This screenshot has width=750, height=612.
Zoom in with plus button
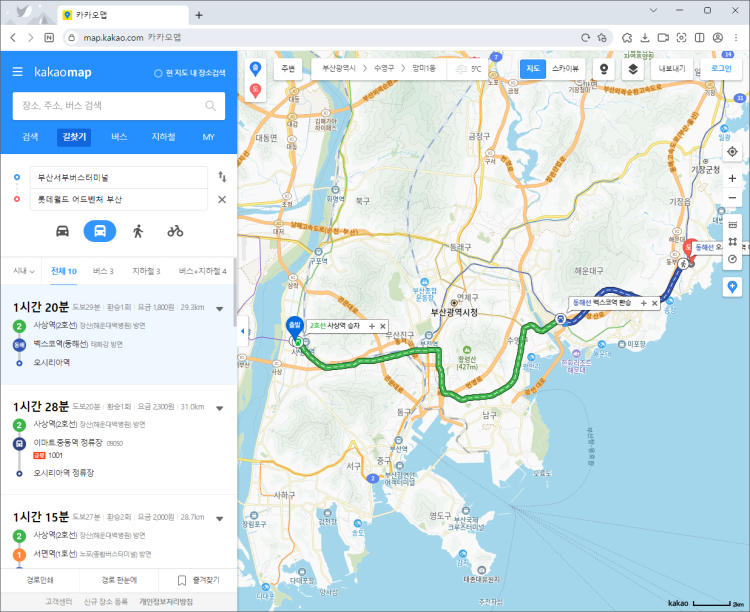pos(732,178)
